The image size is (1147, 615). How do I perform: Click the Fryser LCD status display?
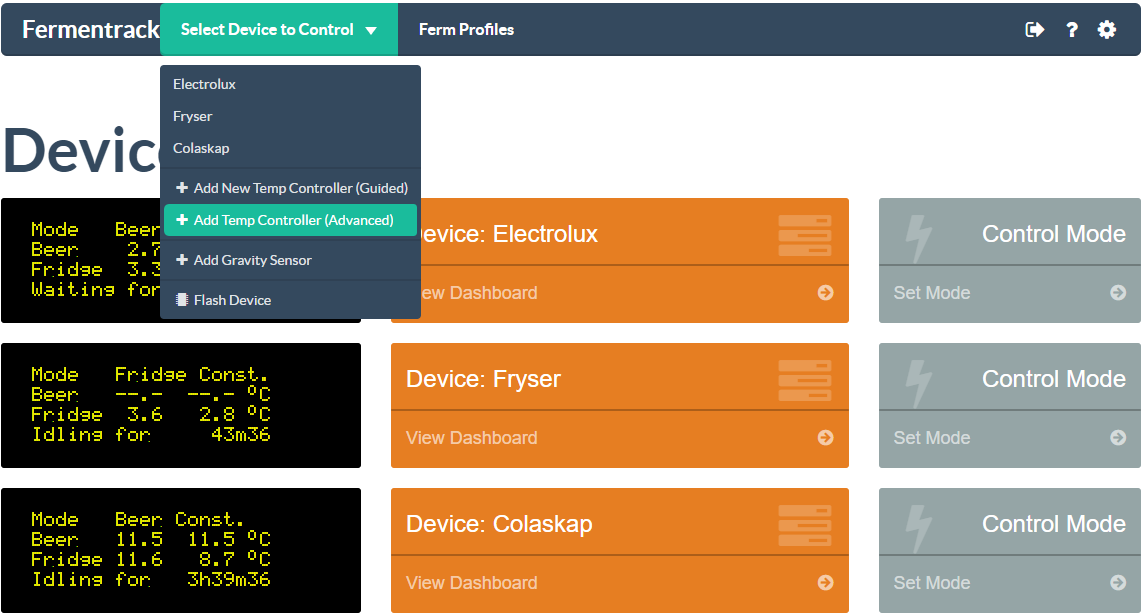[181, 405]
